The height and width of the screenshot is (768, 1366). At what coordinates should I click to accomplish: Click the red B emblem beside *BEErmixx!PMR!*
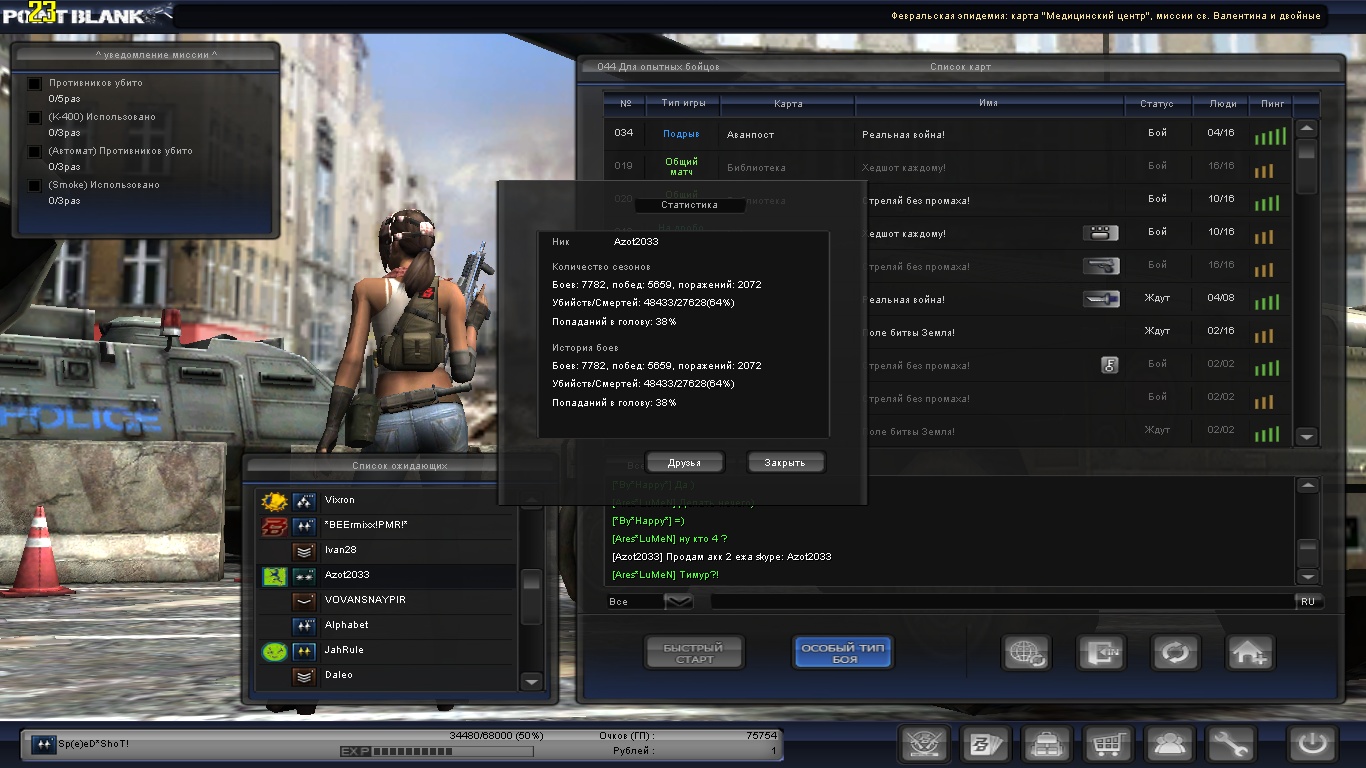[x=275, y=525]
